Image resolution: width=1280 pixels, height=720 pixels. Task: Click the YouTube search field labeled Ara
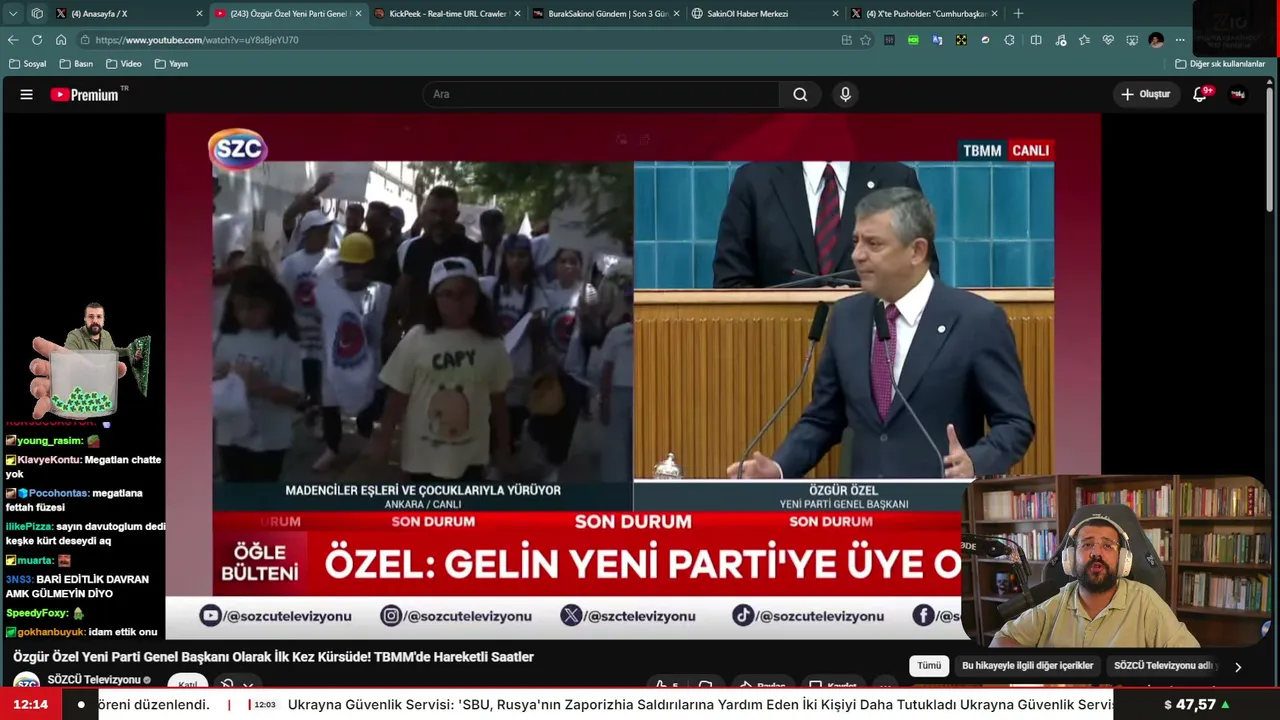[601, 94]
